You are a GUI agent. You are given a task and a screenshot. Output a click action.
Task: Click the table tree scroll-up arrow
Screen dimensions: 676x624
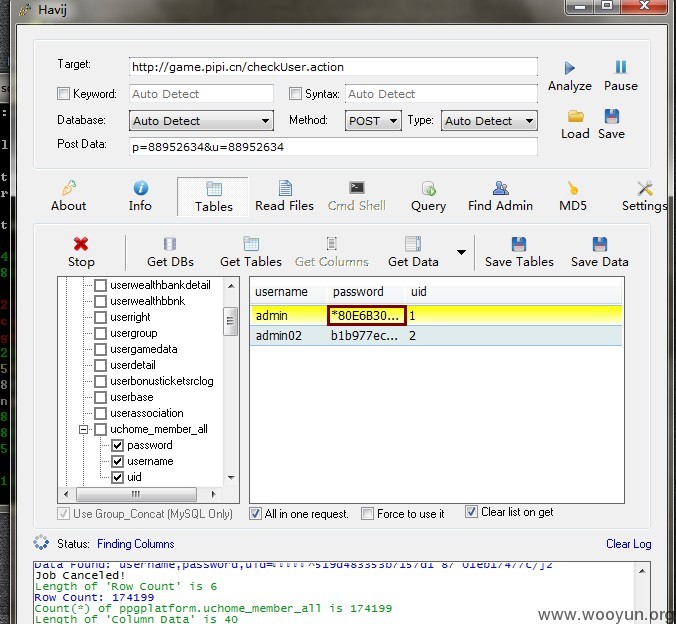click(x=231, y=286)
